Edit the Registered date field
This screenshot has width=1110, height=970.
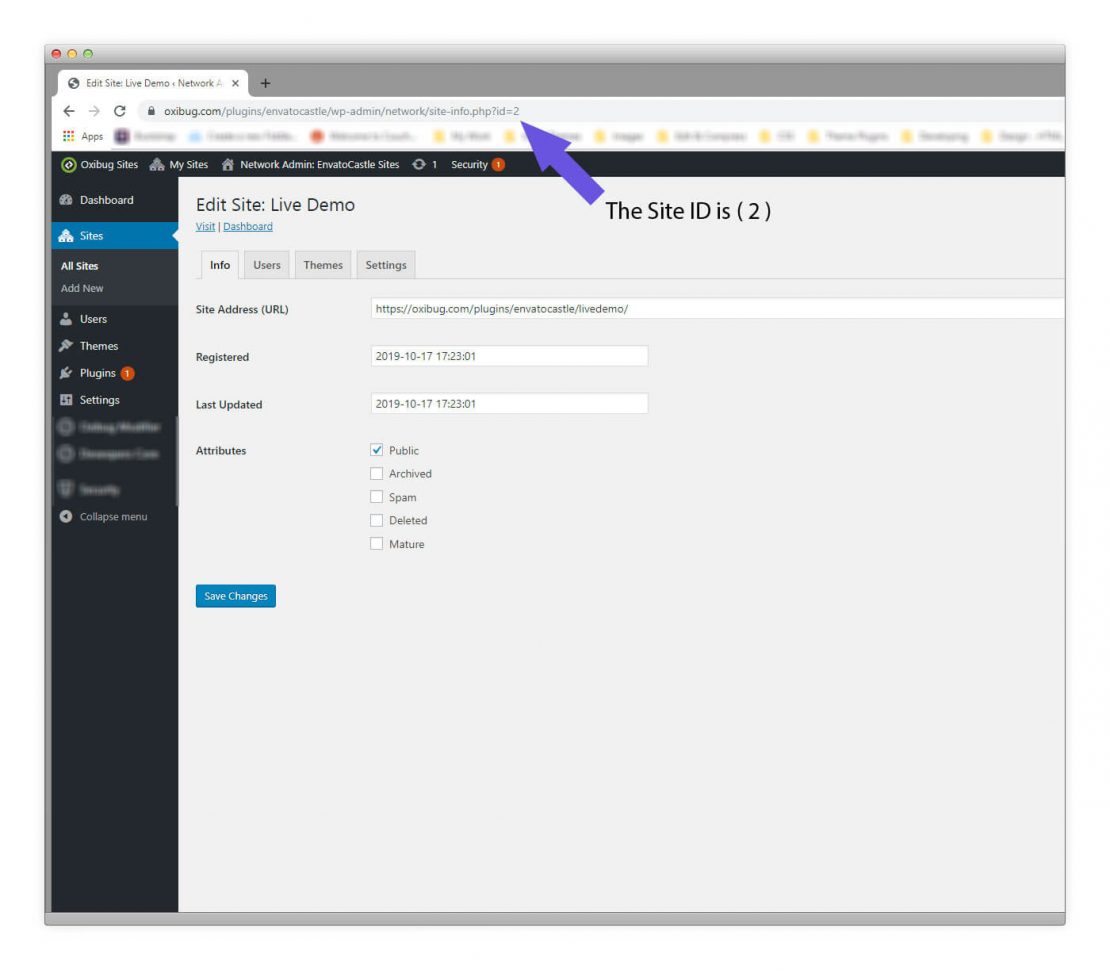(509, 355)
